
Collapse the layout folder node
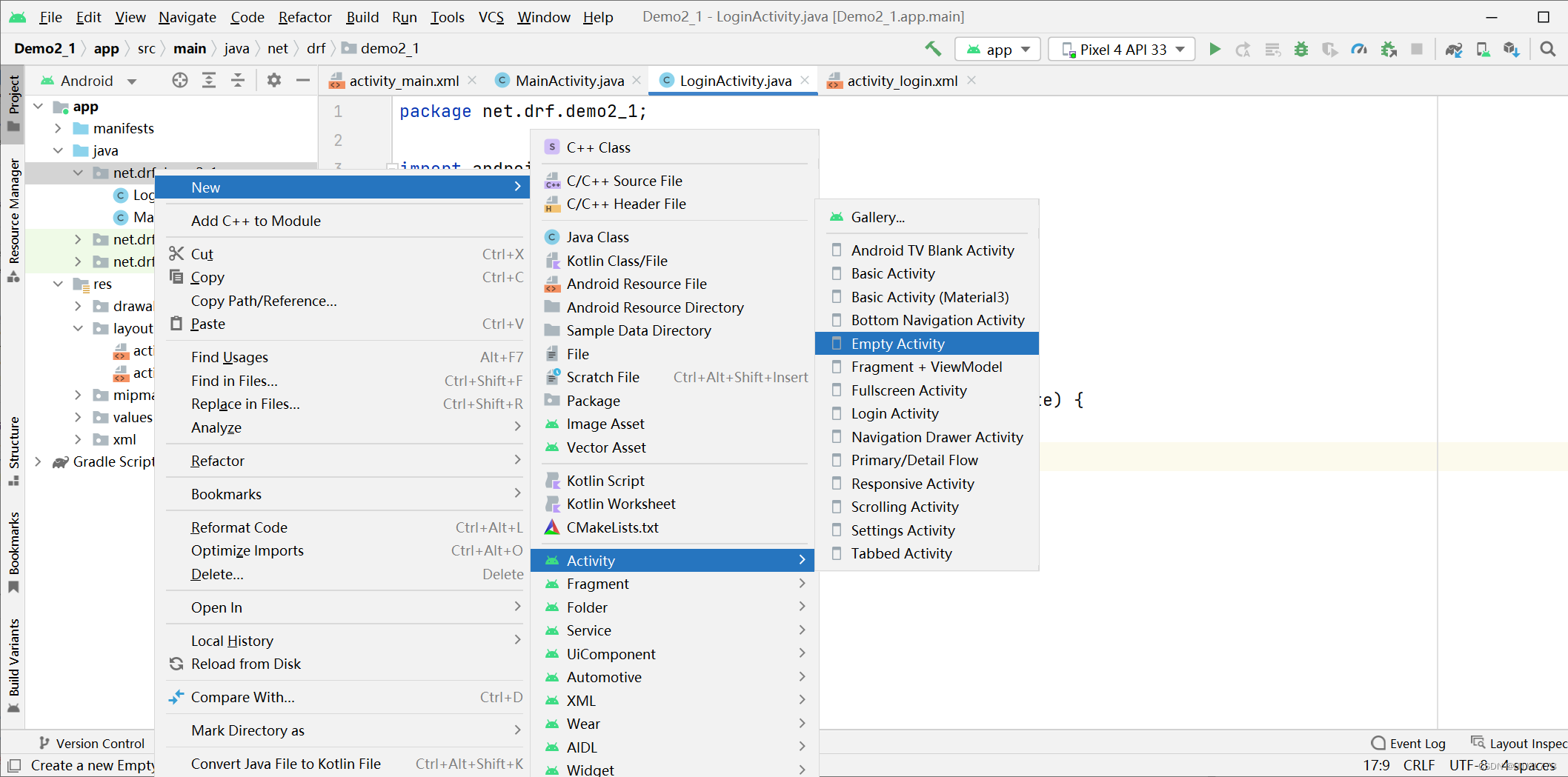(x=78, y=328)
